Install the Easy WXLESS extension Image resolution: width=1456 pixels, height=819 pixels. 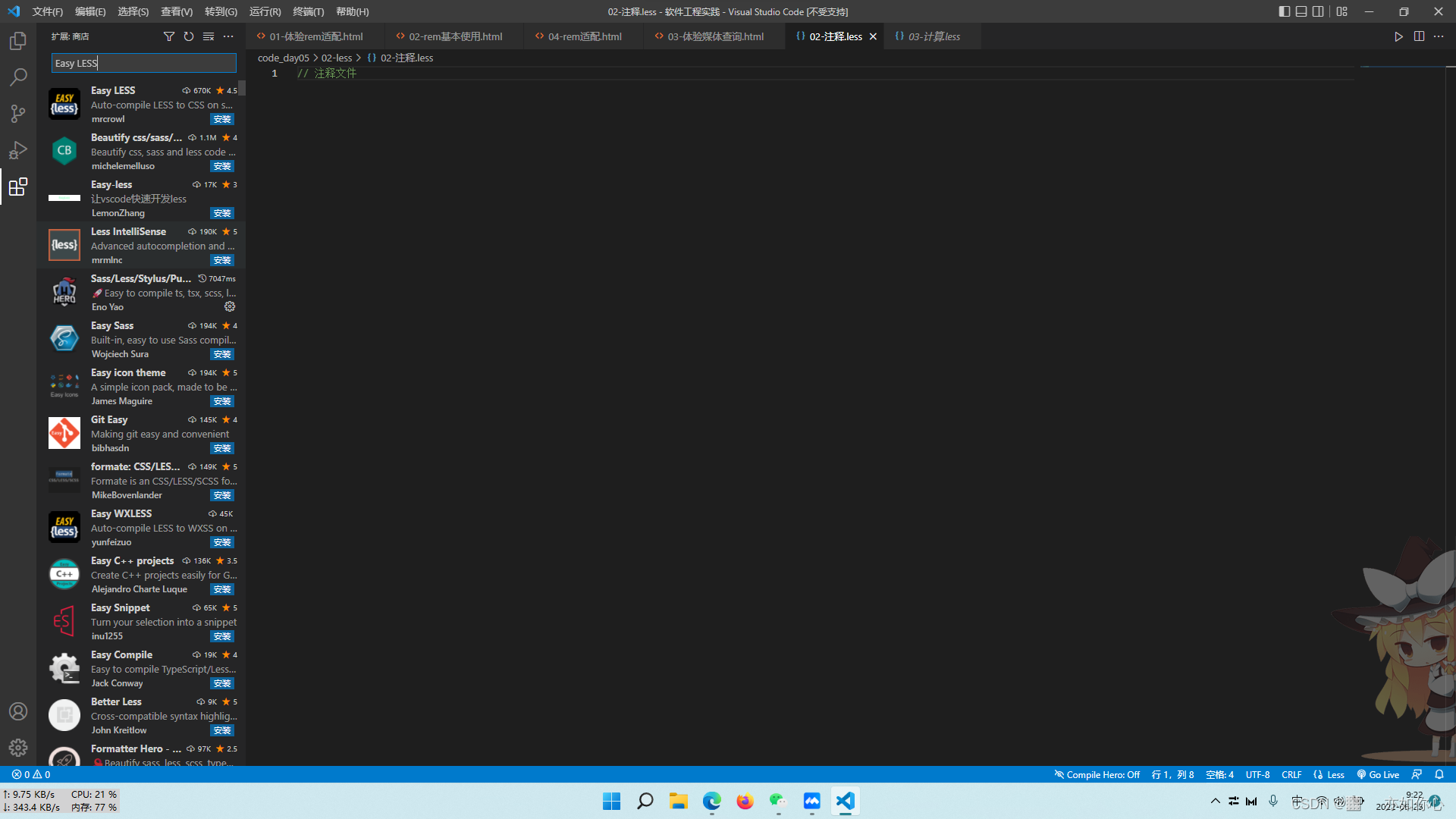click(x=222, y=542)
